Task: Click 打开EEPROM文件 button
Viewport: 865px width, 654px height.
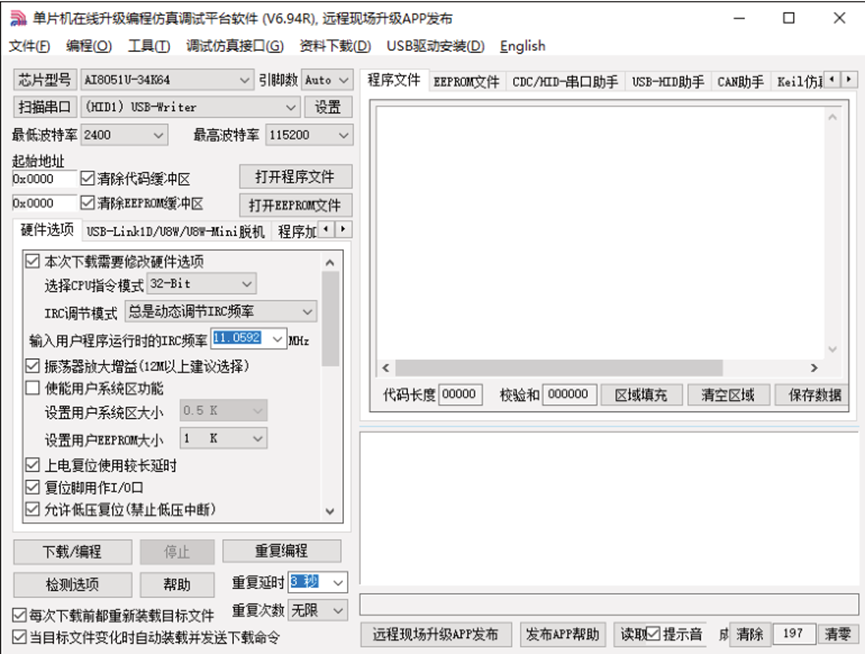Action: [296, 206]
